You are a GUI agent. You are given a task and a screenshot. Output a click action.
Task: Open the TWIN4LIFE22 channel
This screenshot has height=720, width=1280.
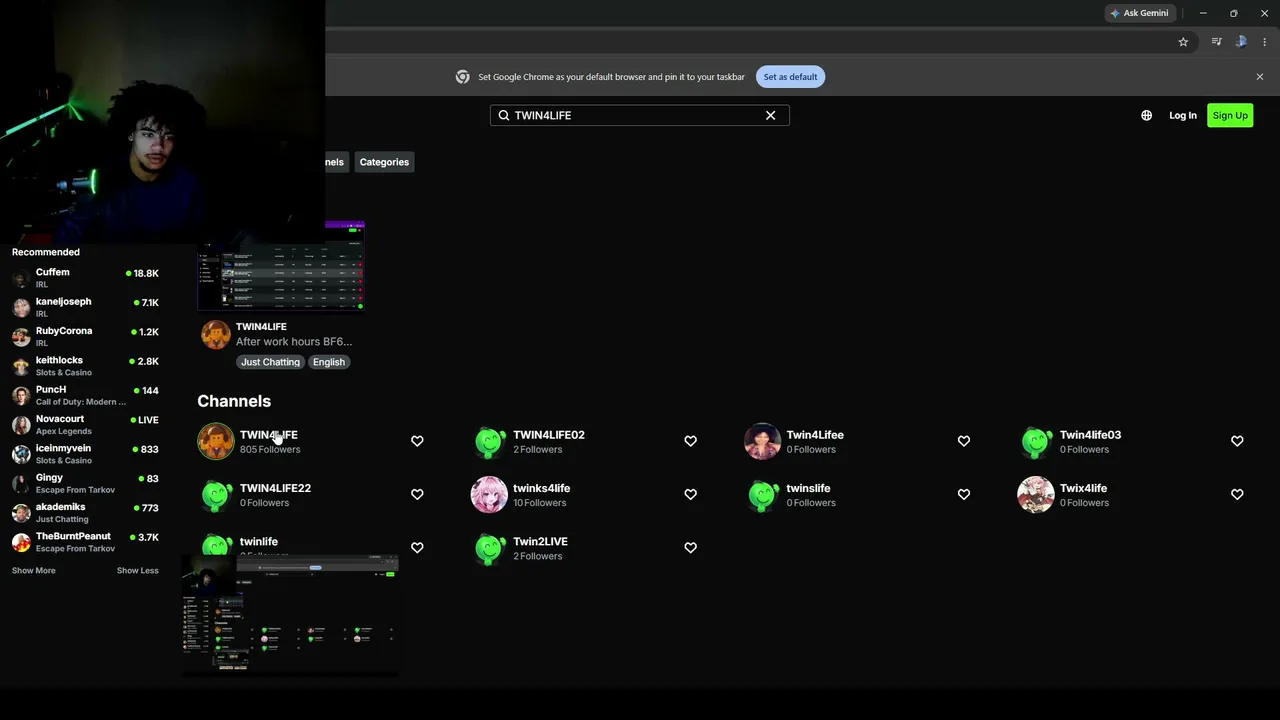point(275,488)
